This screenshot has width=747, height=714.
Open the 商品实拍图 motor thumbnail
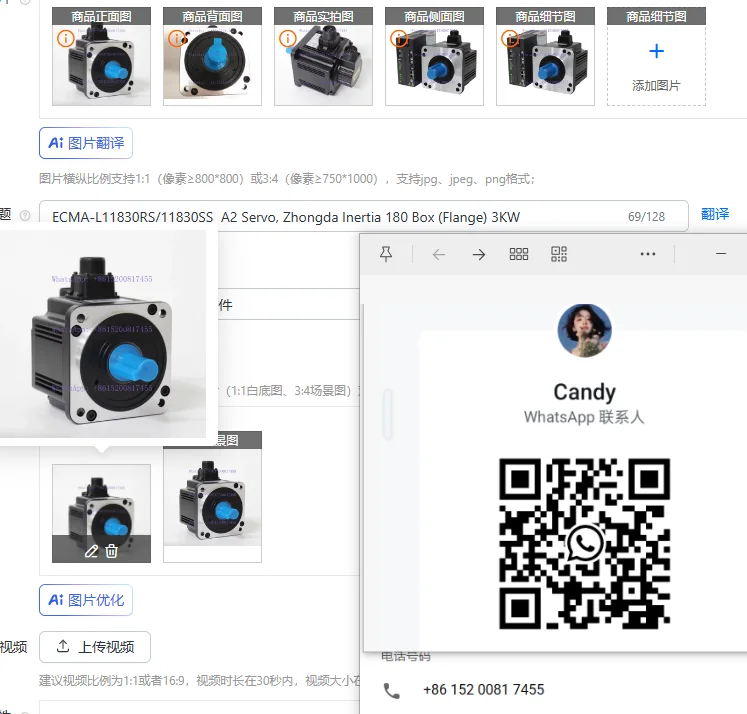coord(323,57)
